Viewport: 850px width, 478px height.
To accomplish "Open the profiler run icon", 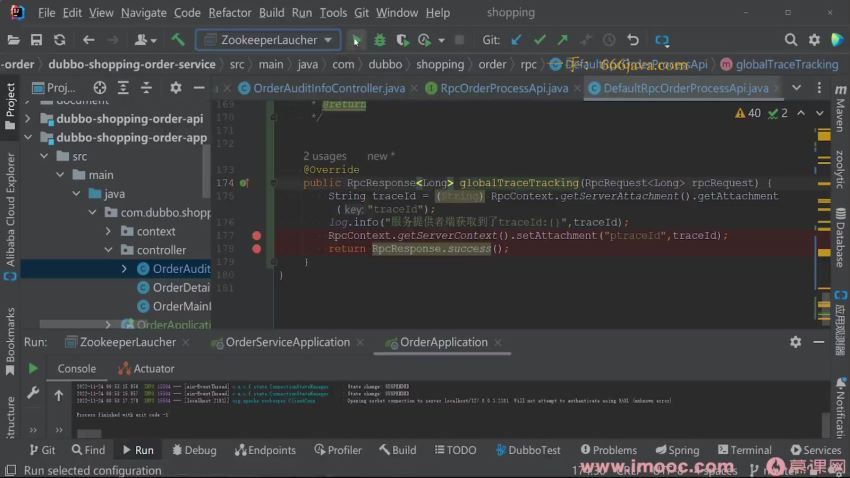I will [x=424, y=40].
